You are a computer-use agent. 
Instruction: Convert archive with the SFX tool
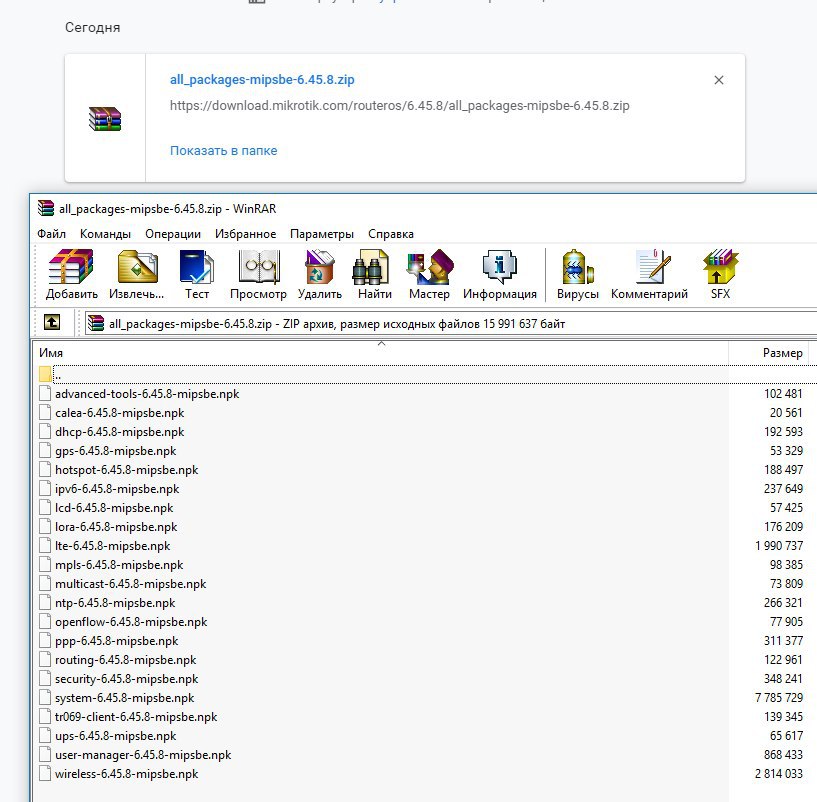(x=721, y=274)
